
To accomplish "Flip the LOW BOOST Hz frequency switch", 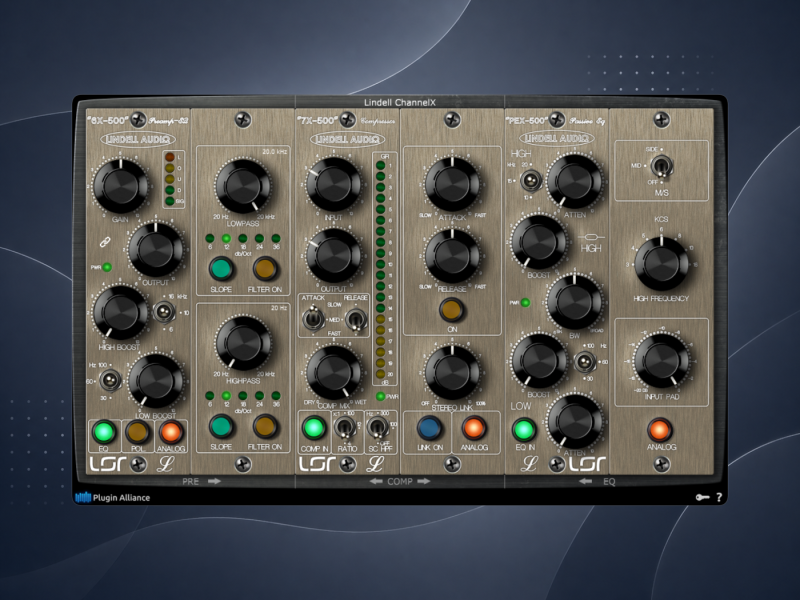I will [110, 380].
